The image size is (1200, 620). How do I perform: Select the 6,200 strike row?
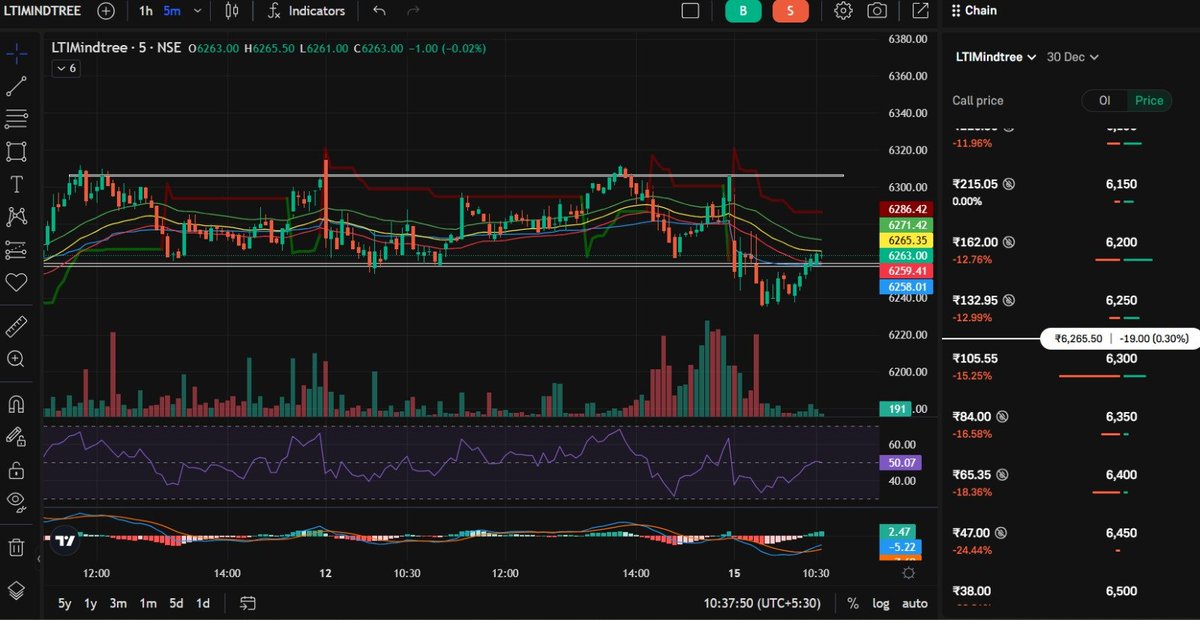pos(1069,250)
